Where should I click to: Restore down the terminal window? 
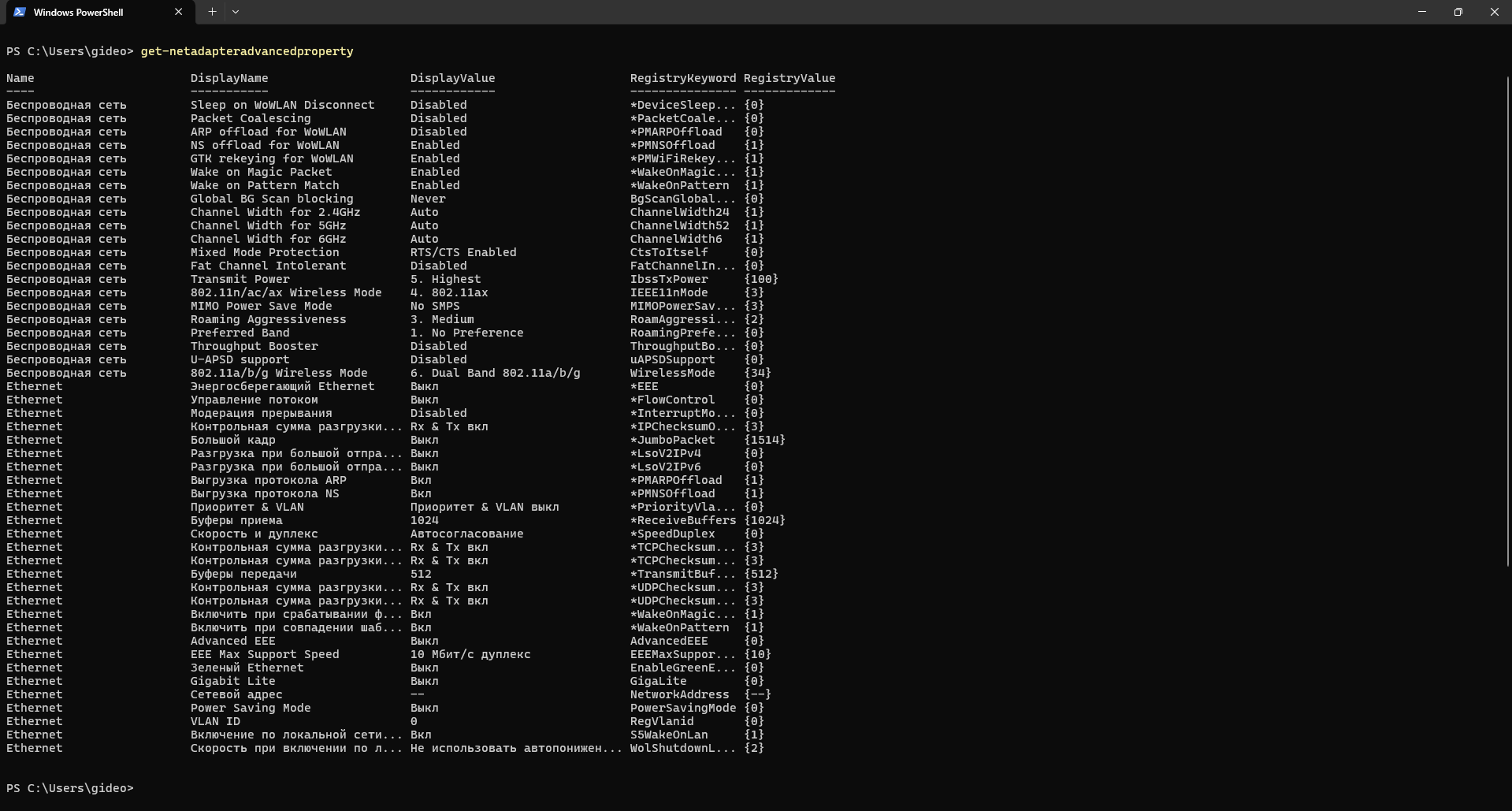(x=1458, y=12)
